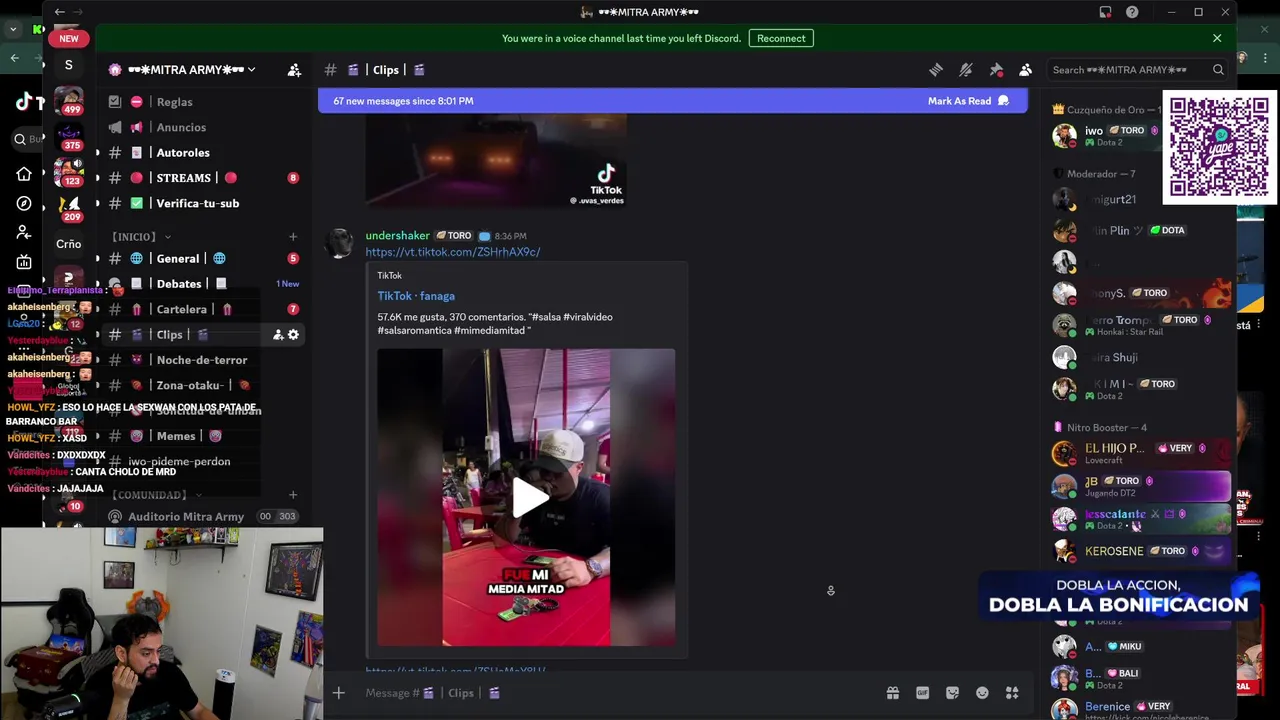The width and height of the screenshot is (1280, 720).
Task: Open undershaker's profile name
Action: coord(397,236)
